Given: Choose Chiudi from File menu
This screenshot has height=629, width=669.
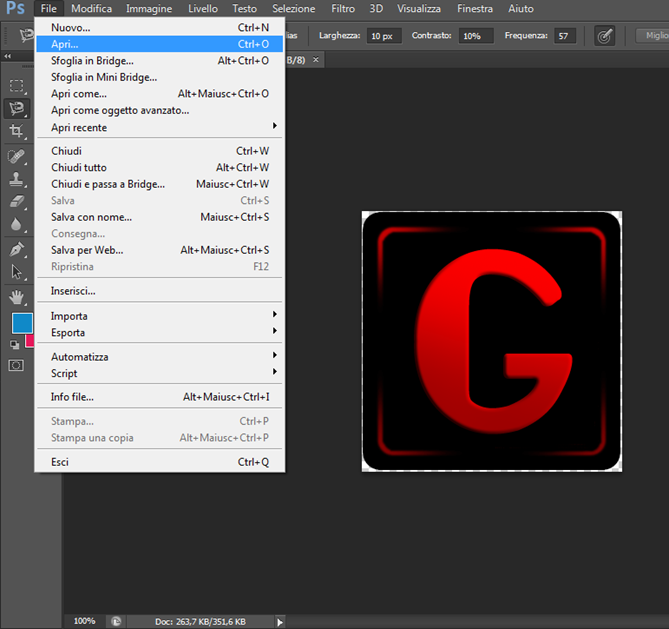Looking at the screenshot, I should click(x=159, y=151).
